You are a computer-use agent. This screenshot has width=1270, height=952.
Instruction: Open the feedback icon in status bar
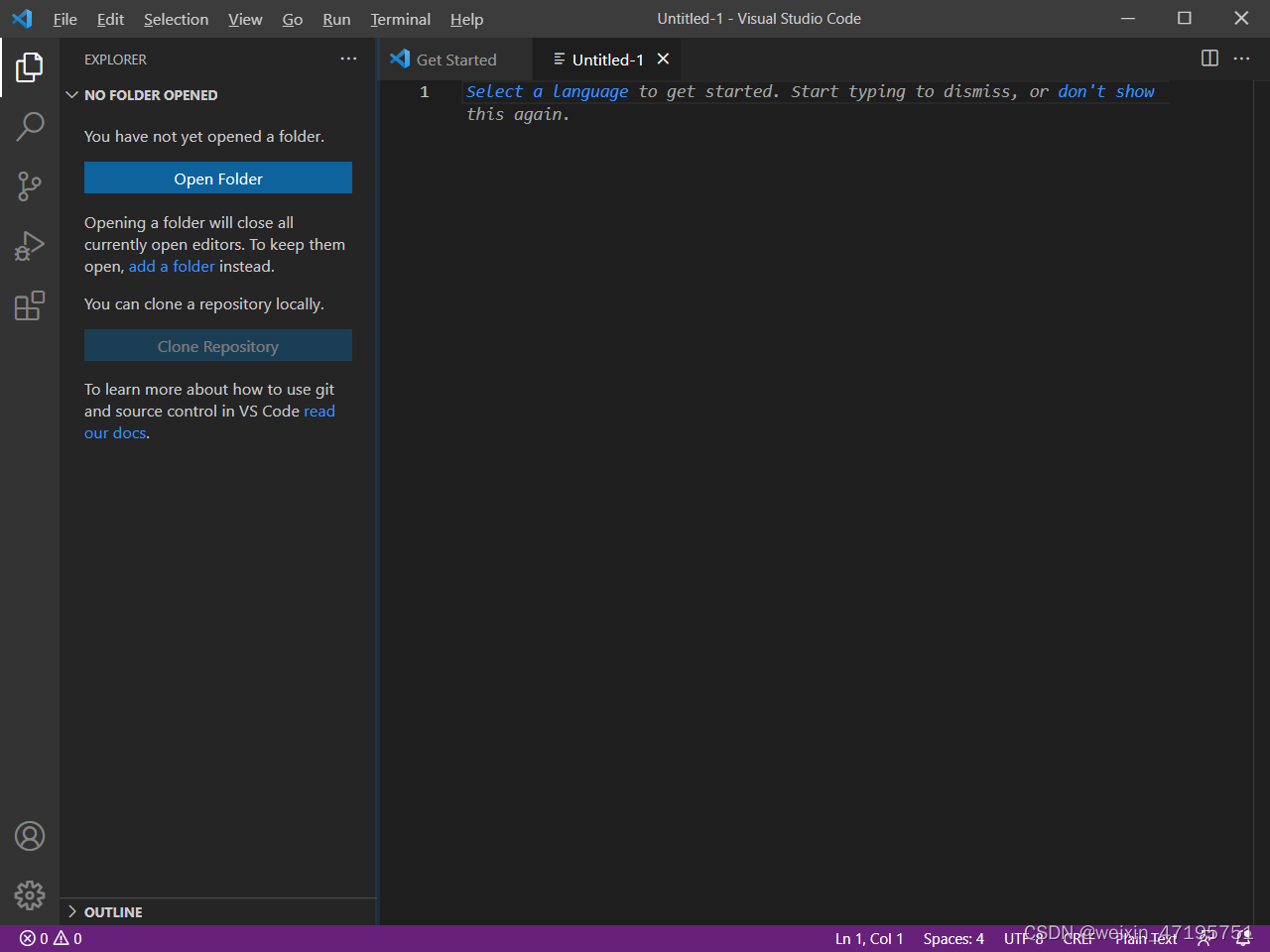tap(1204, 939)
